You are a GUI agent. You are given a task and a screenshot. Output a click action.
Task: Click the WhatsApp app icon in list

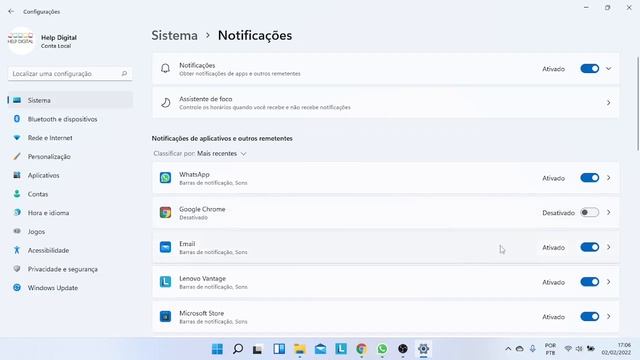click(x=165, y=178)
